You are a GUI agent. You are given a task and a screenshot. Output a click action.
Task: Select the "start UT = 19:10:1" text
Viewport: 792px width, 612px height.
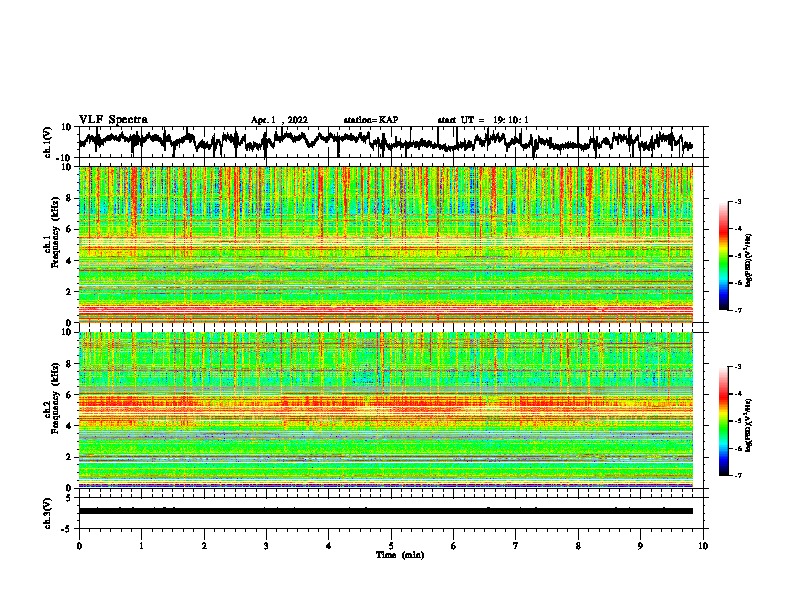(x=483, y=120)
